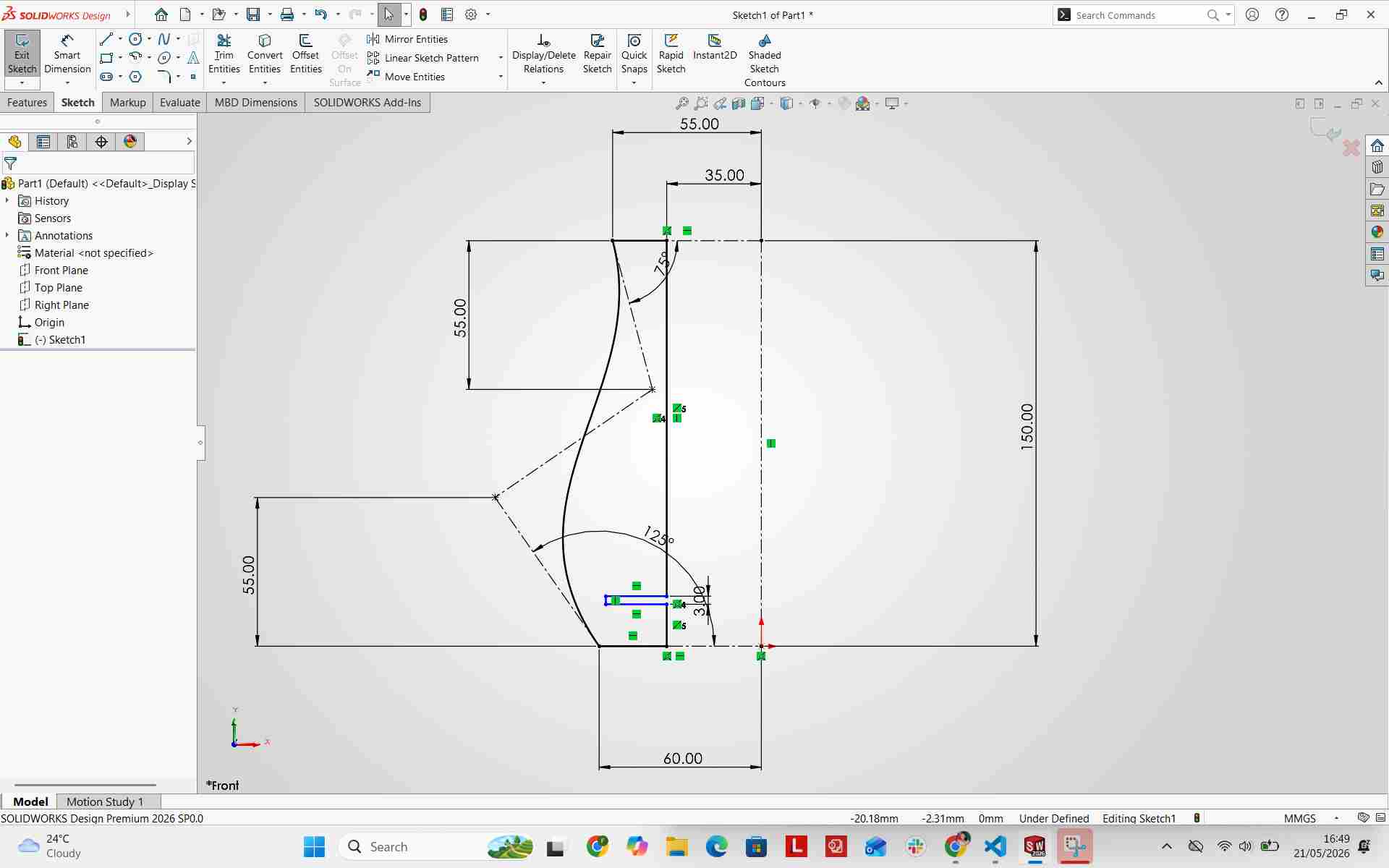Switch to the Motion Study 1 tab

tap(105, 801)
